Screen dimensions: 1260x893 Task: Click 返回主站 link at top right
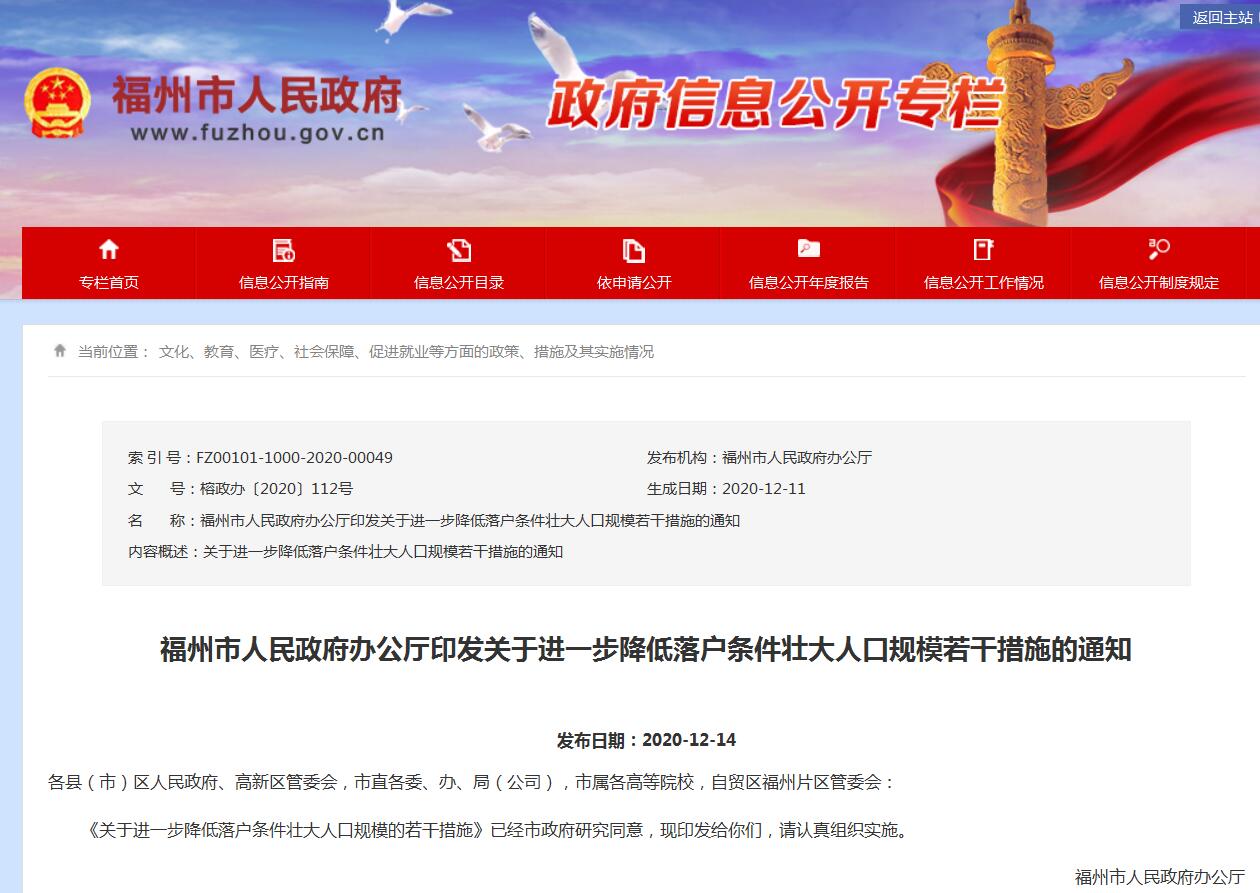point(1221,17)
